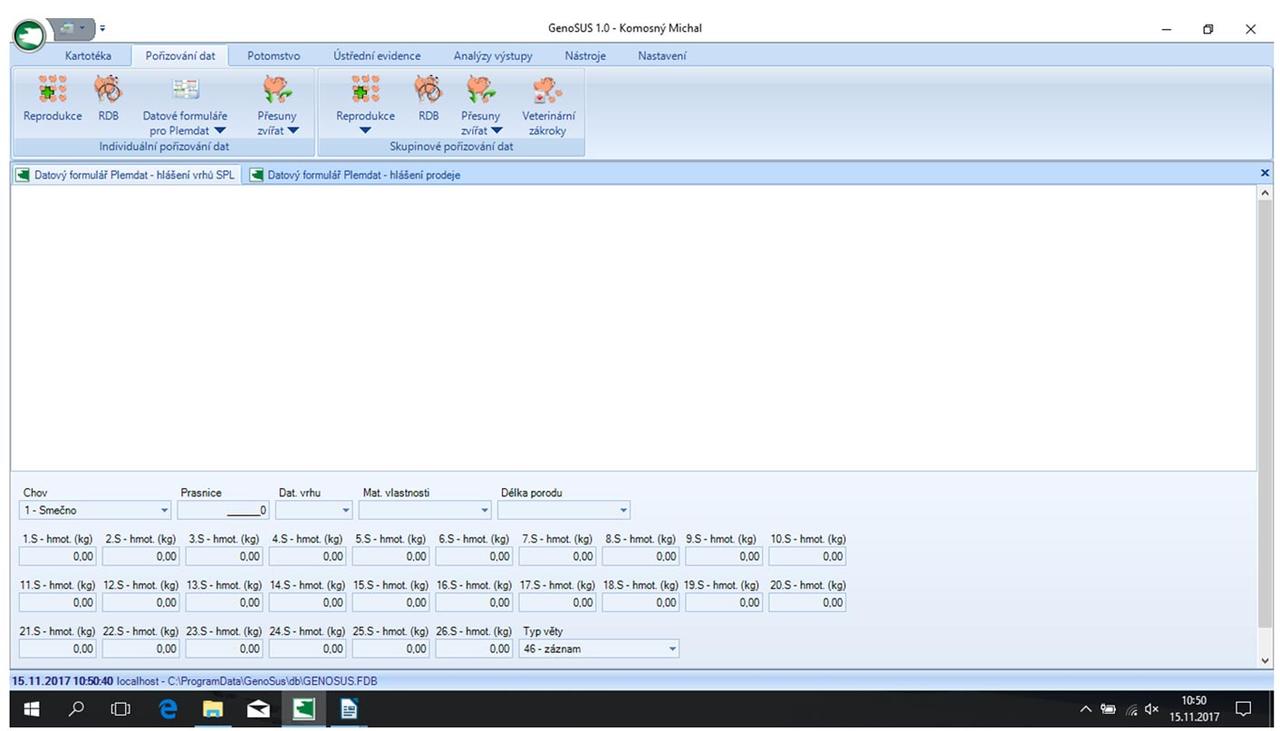Image resolution: width=1280 pixels, height=731 pixels.
Task: Expand the Typ věty dropdown
Action: pyautogui.click(x=672, y=649)
